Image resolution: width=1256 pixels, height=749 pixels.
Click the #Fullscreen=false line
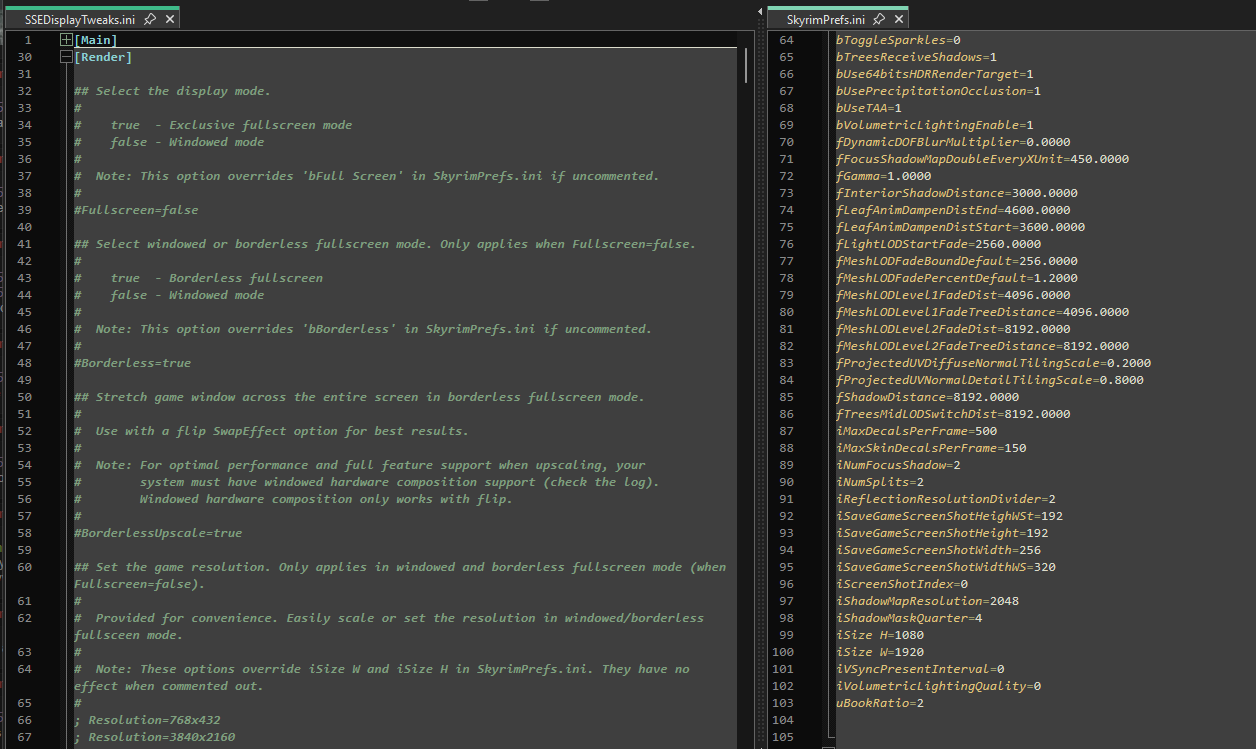tap(136, 210)
